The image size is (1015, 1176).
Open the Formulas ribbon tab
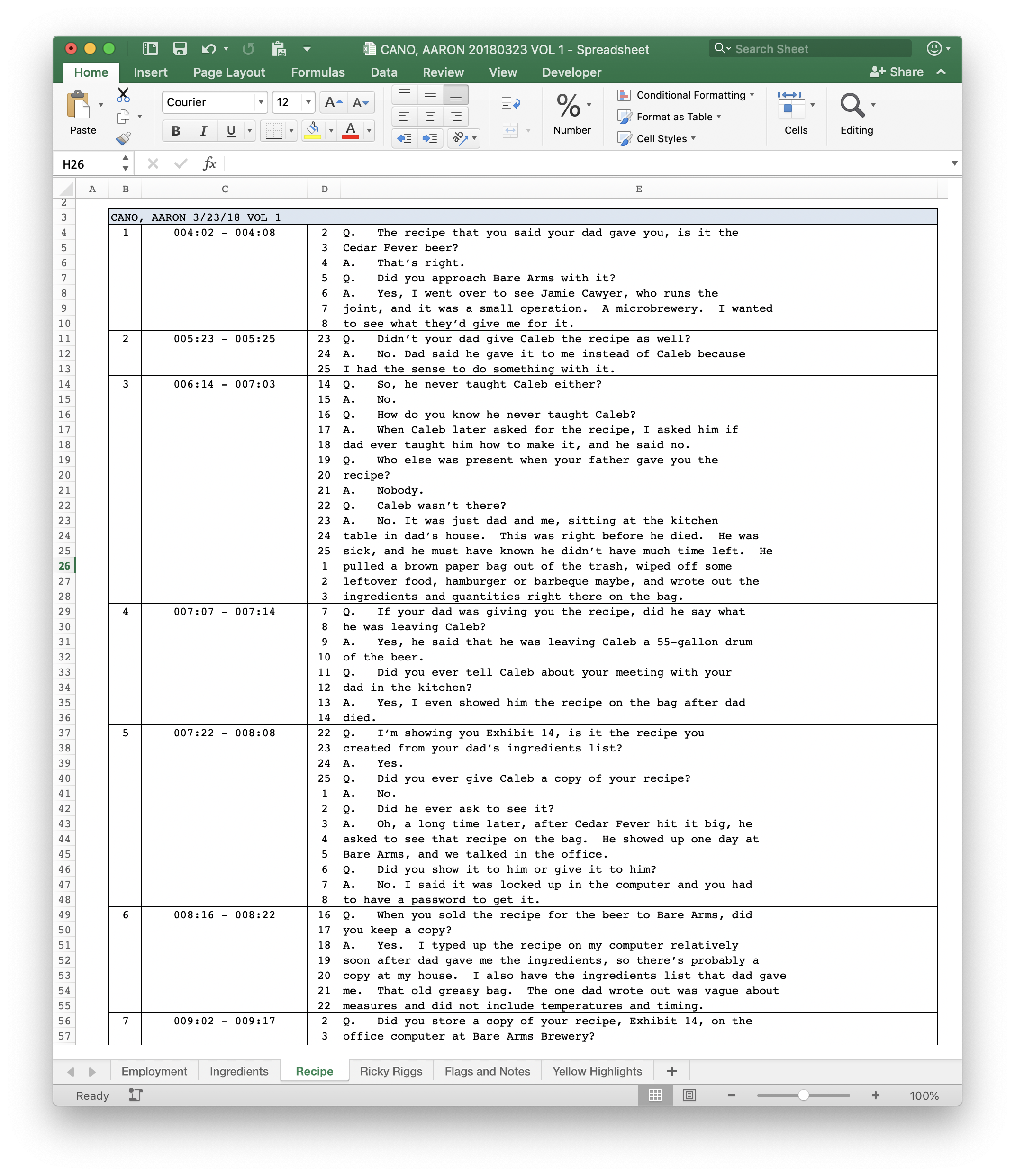[317, 72]
